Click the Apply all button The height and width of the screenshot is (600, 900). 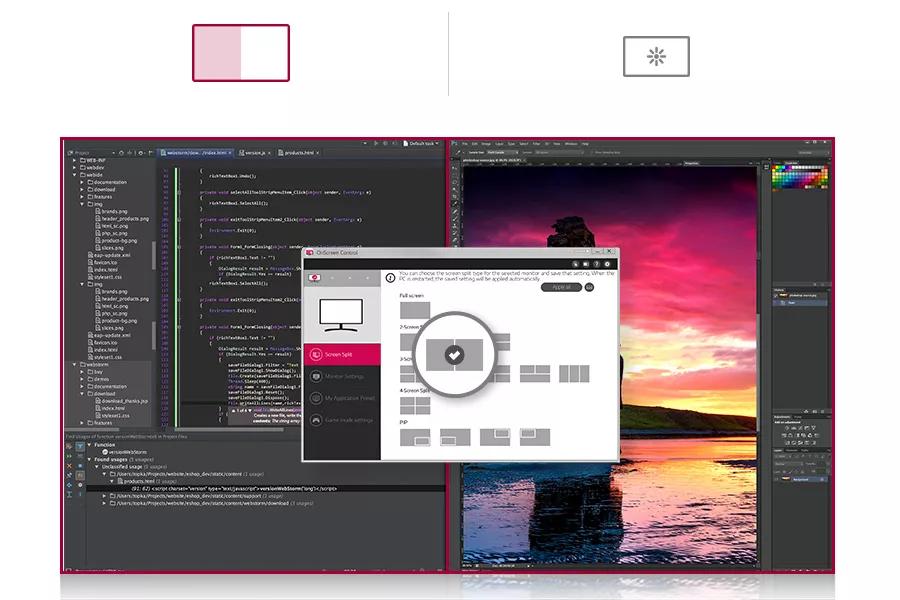[560, 286]
